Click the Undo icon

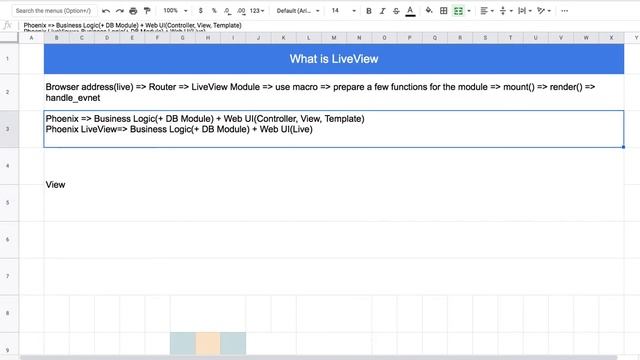(x=106, y=11)
